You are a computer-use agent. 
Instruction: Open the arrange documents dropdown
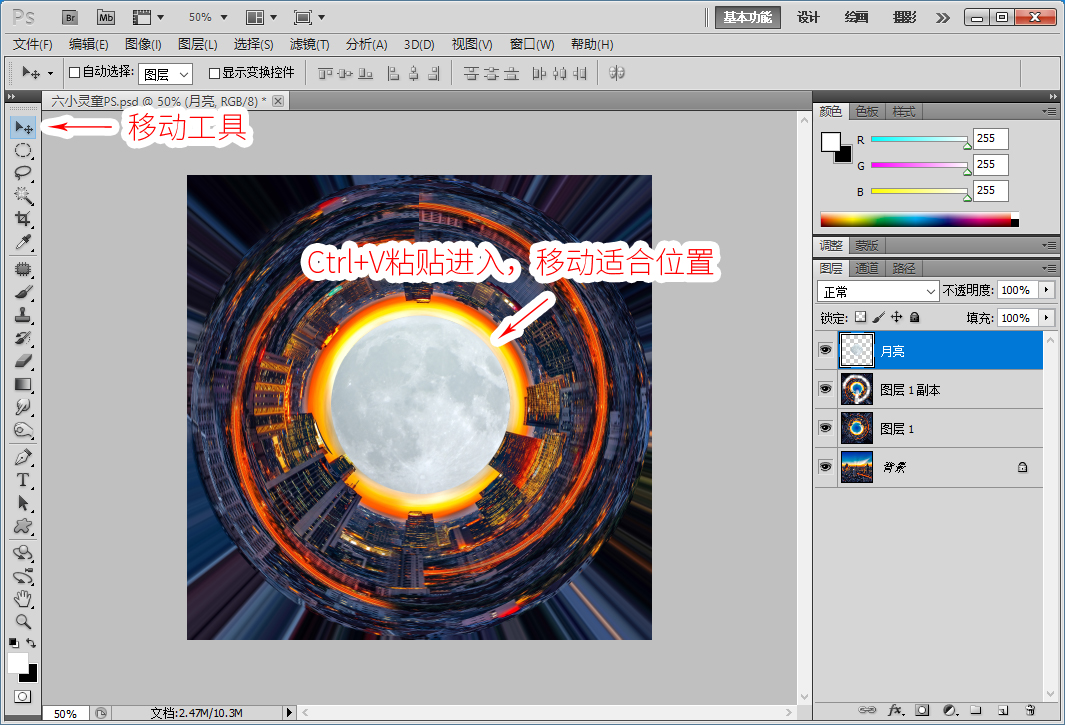coord(261,17)
